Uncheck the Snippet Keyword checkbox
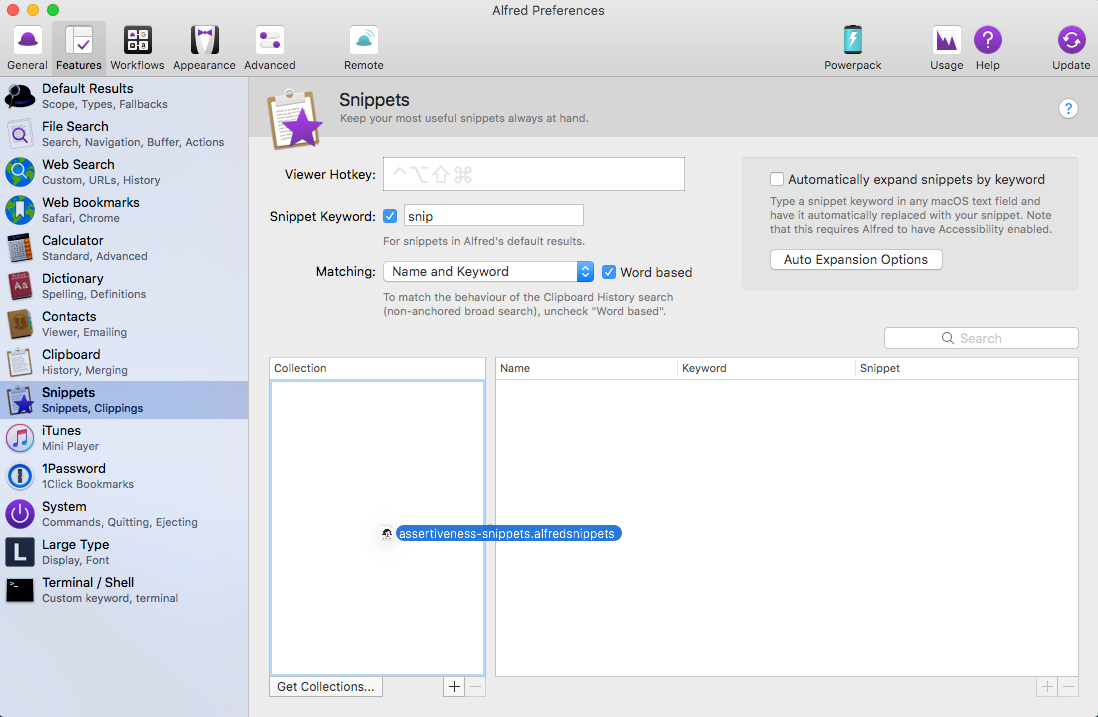1098x717 pixels. [390, 216]
